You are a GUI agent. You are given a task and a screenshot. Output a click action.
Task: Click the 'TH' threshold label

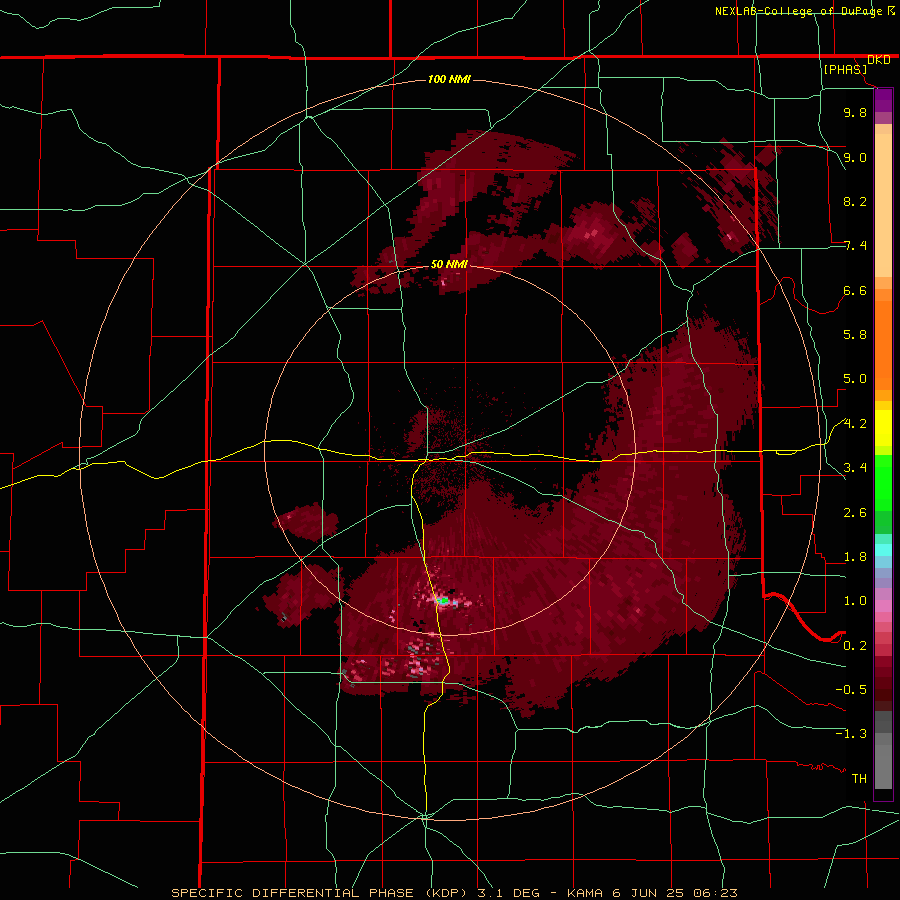859,779
